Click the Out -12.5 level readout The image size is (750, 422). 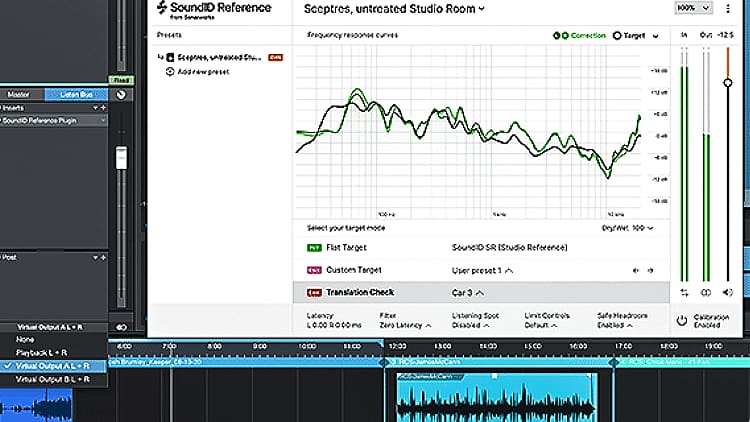(716, 35)
